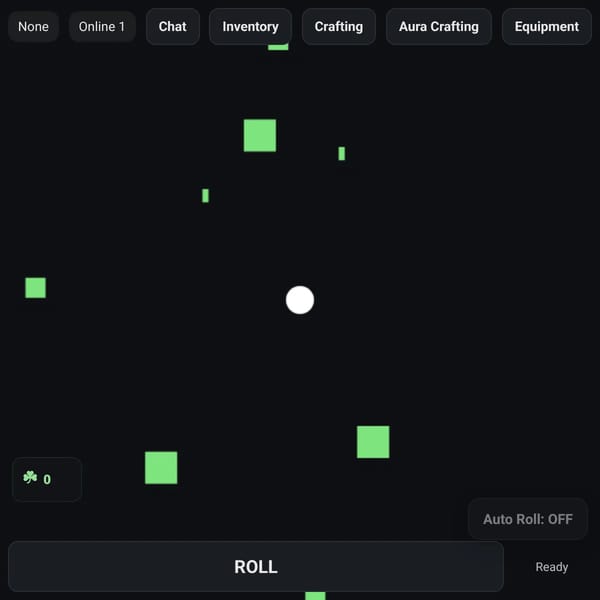
Task: Click the large green square nearest the luck counter
Action: pyautogui.click(x=161, y=468)
